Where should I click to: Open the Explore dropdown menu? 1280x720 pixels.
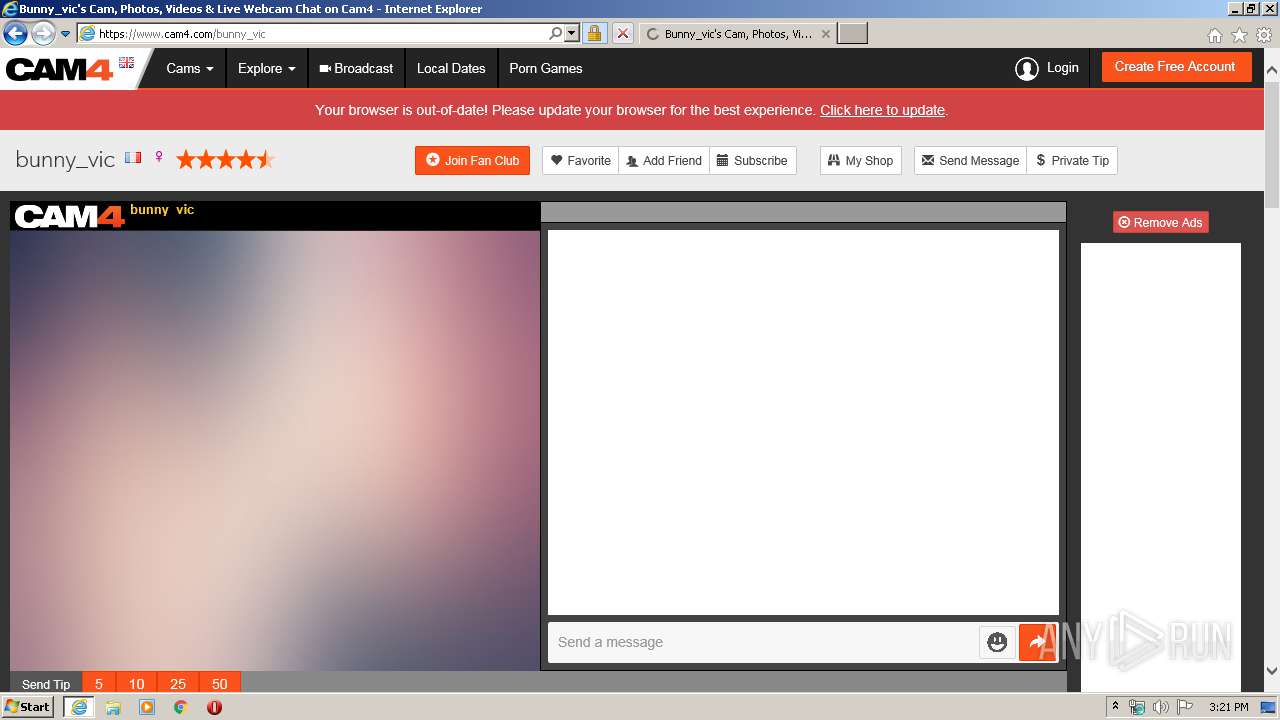click(266, 69)
